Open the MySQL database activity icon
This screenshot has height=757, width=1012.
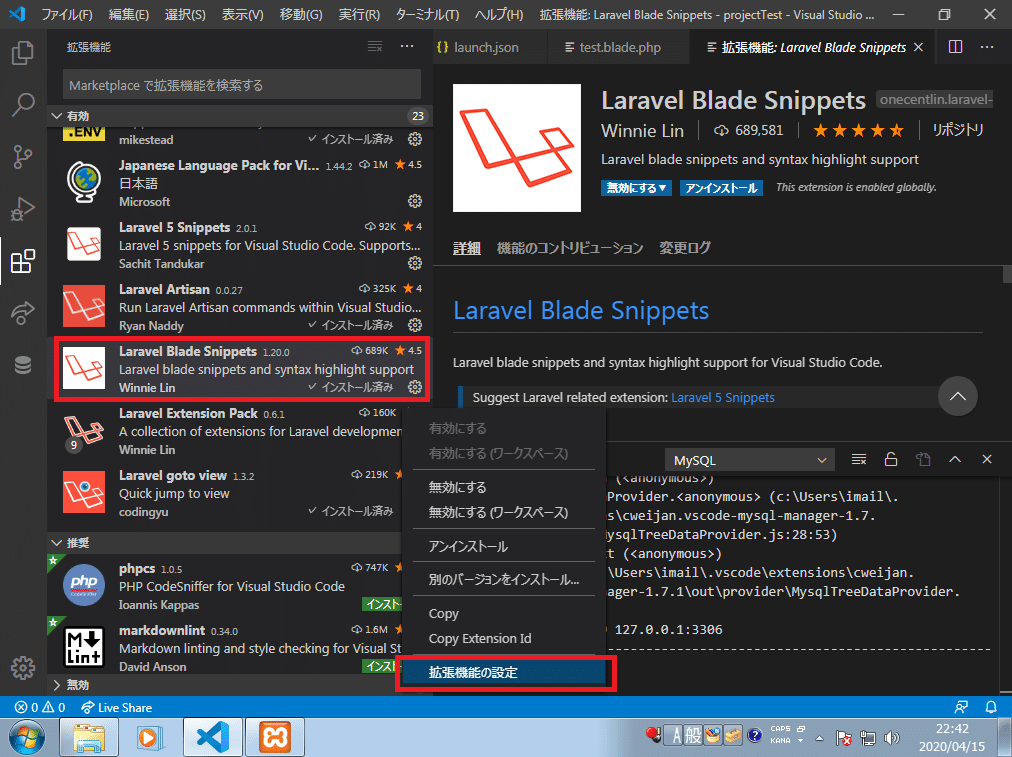(x=23, y=365)
